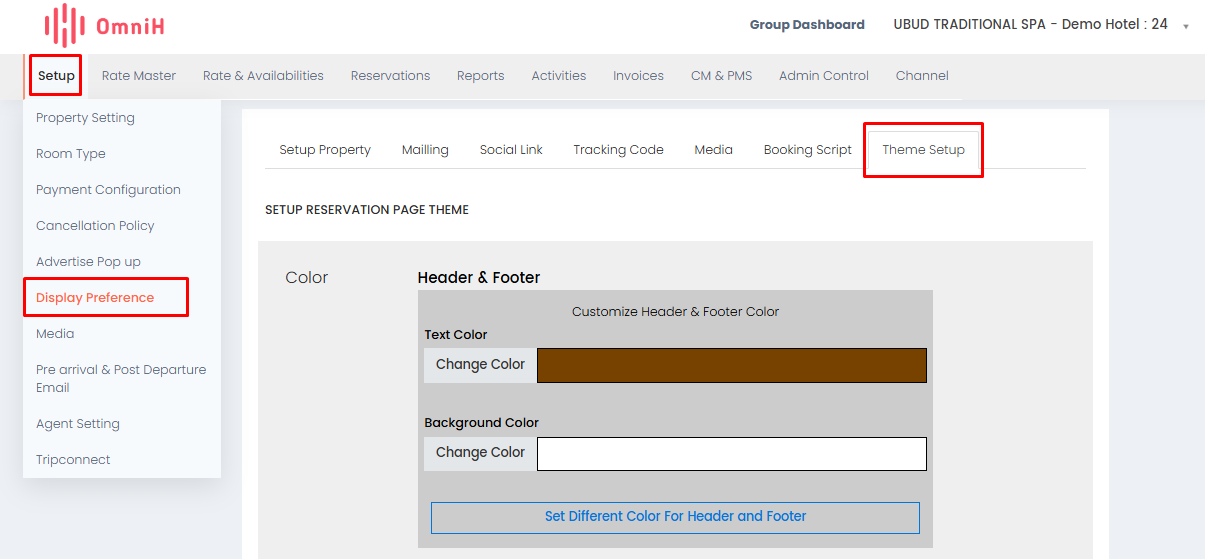Switch to Booking Script tab
This screenshot has height=559, width=1205.
click(x=808, y=150)
